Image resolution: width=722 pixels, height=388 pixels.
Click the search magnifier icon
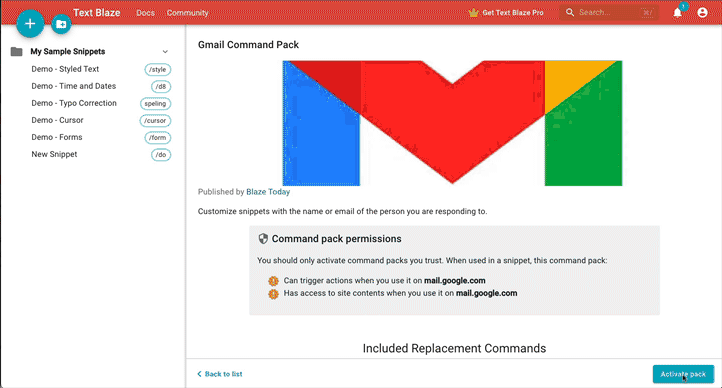(570, 12)
